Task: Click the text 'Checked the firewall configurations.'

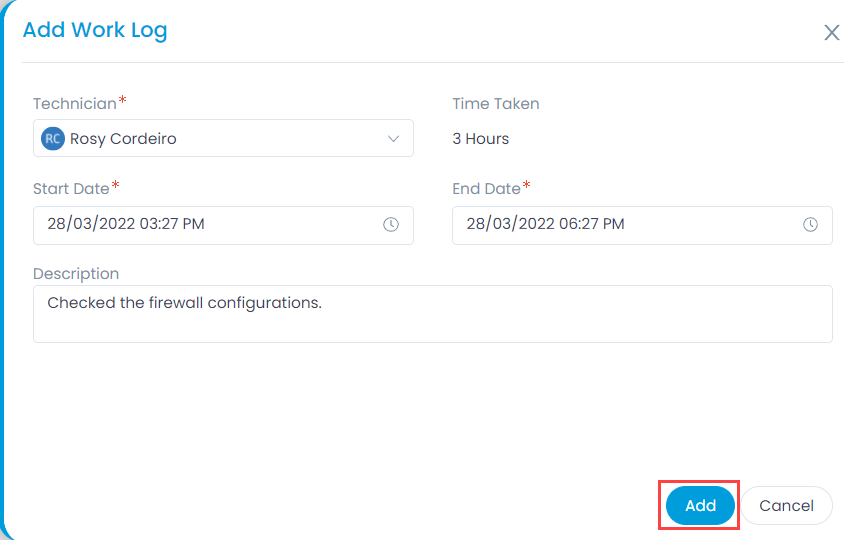Action: (184, 303)
